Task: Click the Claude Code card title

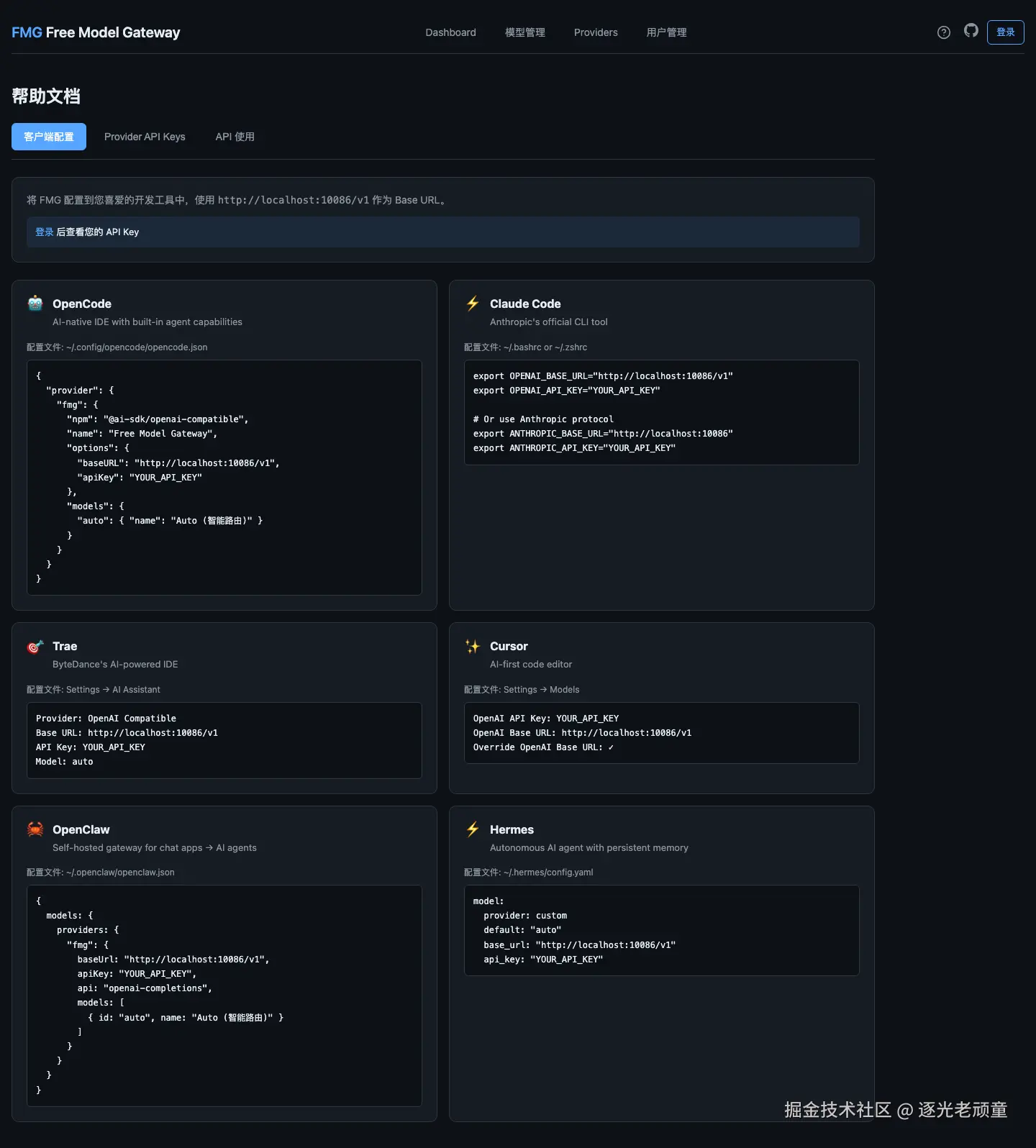Action: (525, 304)
